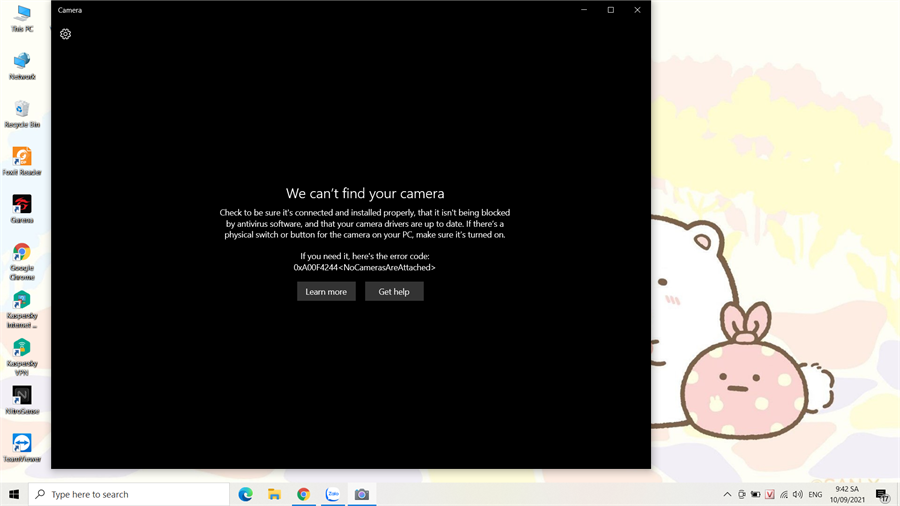
Task: Open the volume control in system tray
Action: click(x=797, y=494)
